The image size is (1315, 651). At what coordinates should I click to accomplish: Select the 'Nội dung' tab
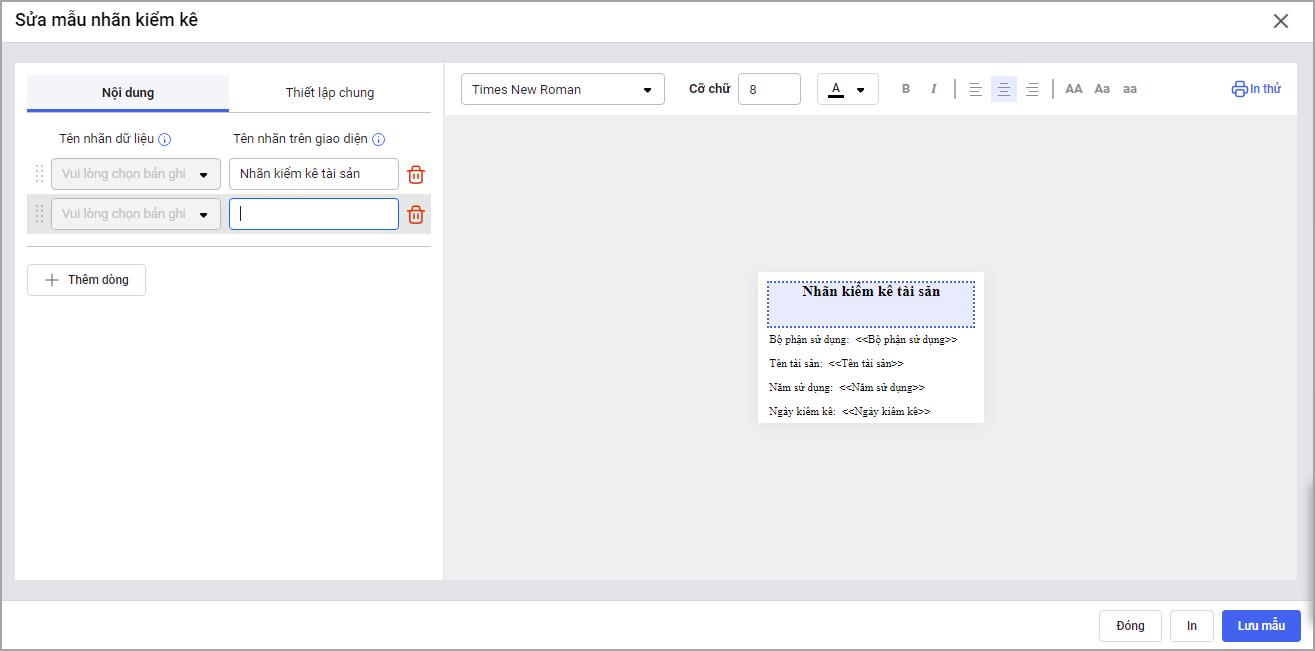pyautogui.click(x=128, y=93)
